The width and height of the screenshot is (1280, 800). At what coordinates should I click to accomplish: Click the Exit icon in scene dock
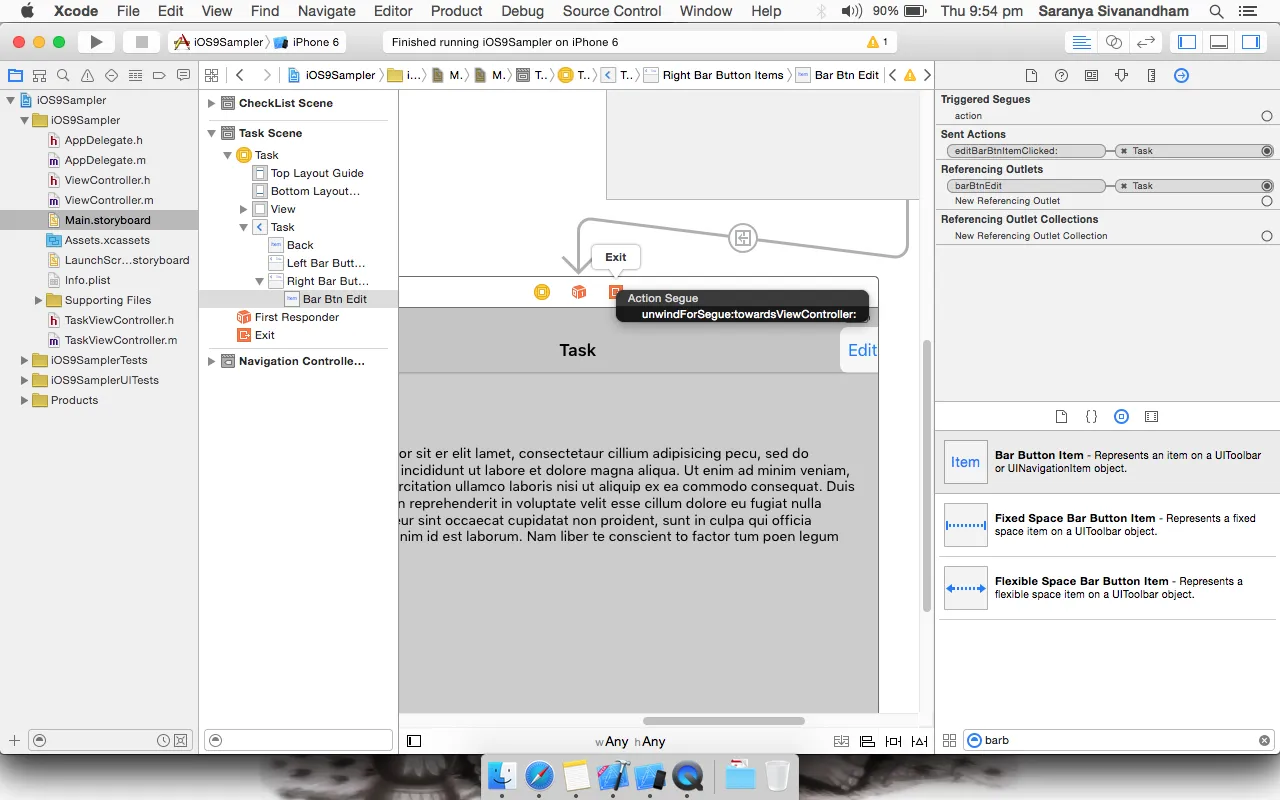pyautogui.click(x=616, y=292)
